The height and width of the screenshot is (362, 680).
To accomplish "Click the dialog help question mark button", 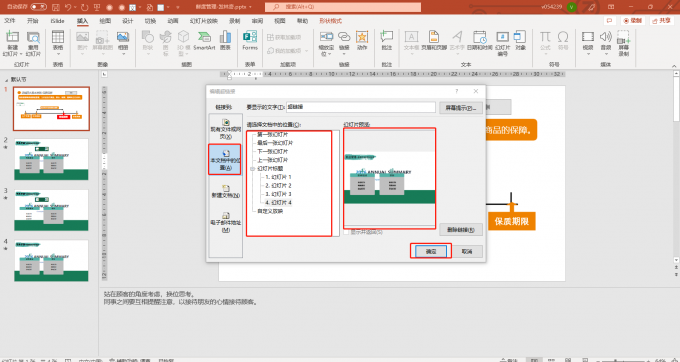I will tap(456, 91).
